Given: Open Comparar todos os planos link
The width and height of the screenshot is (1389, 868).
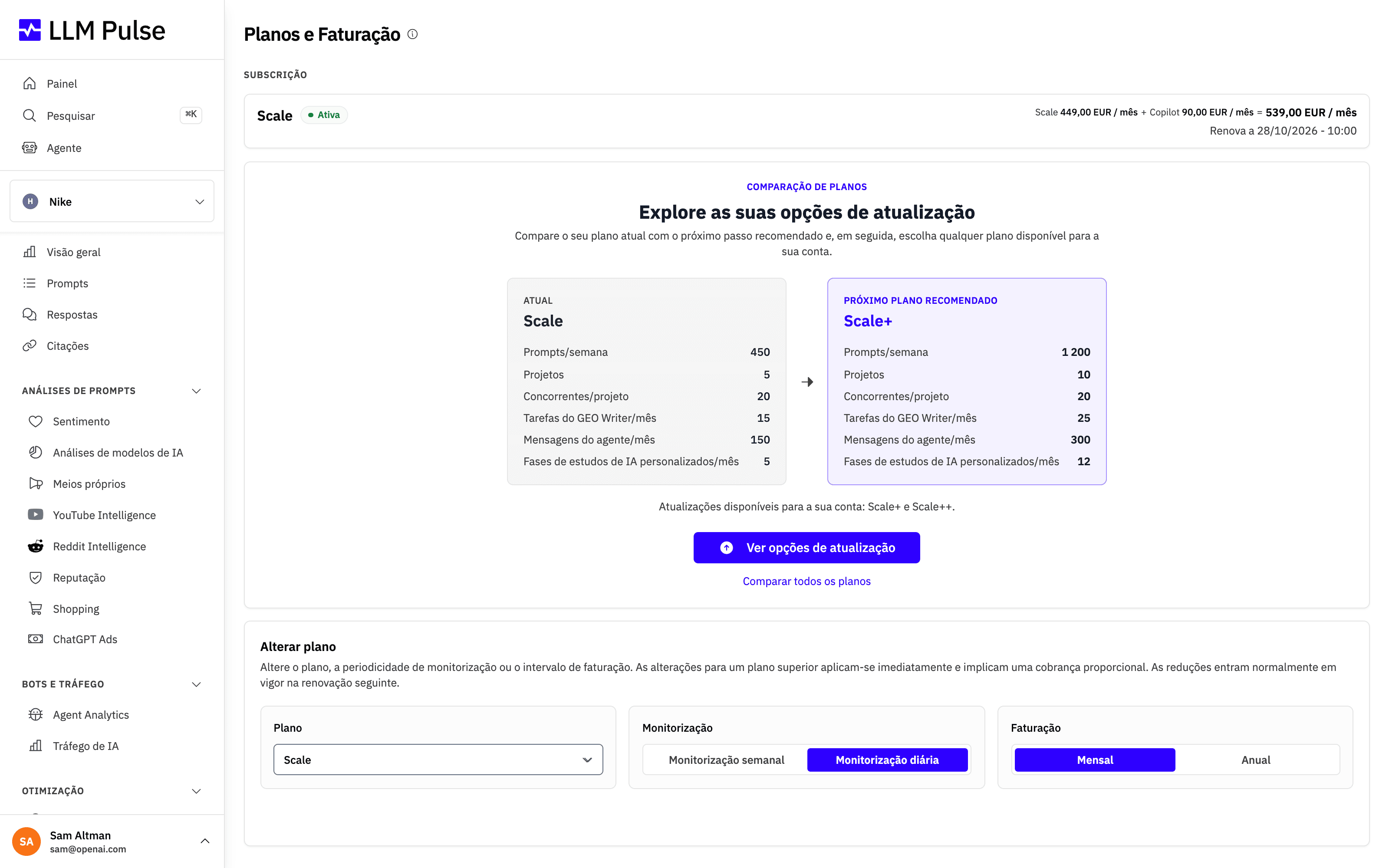Looking at the screenshot, I should pyautogui.click(x=806, y=581).
